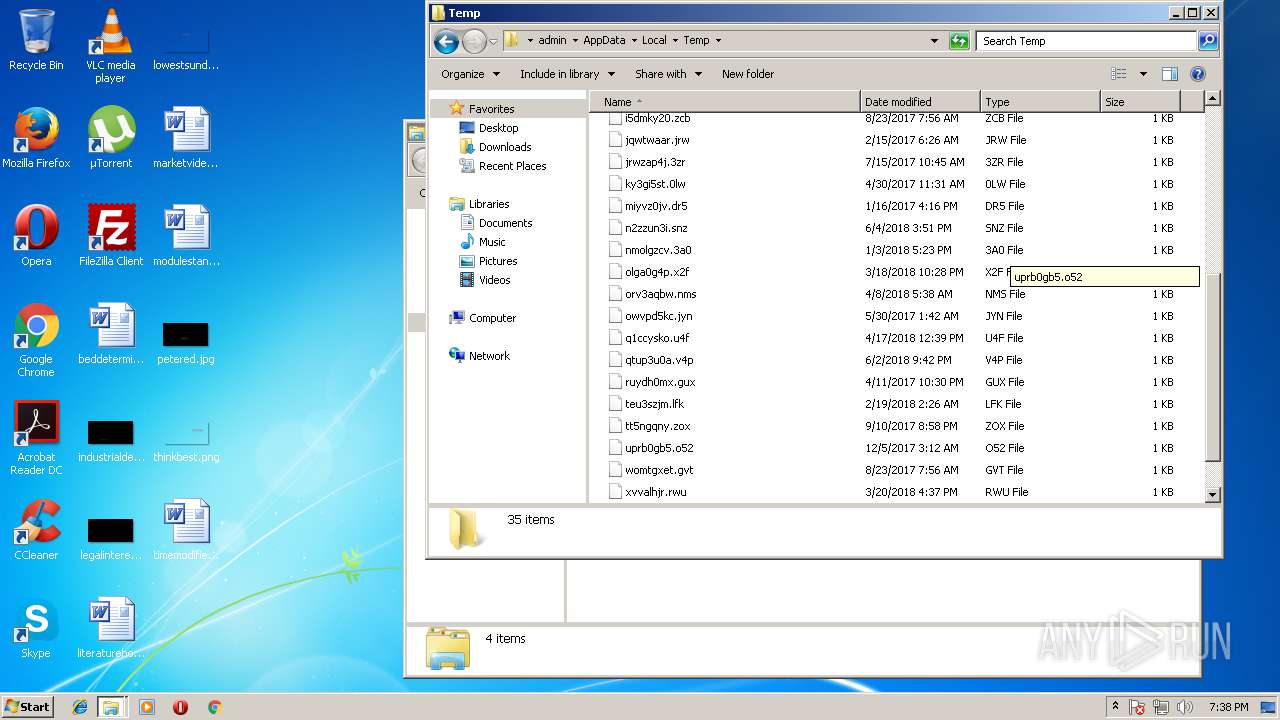Open Documents library in navigation pane
Viewport: 1280px width, 720px height.
click(x=505, y=223)
